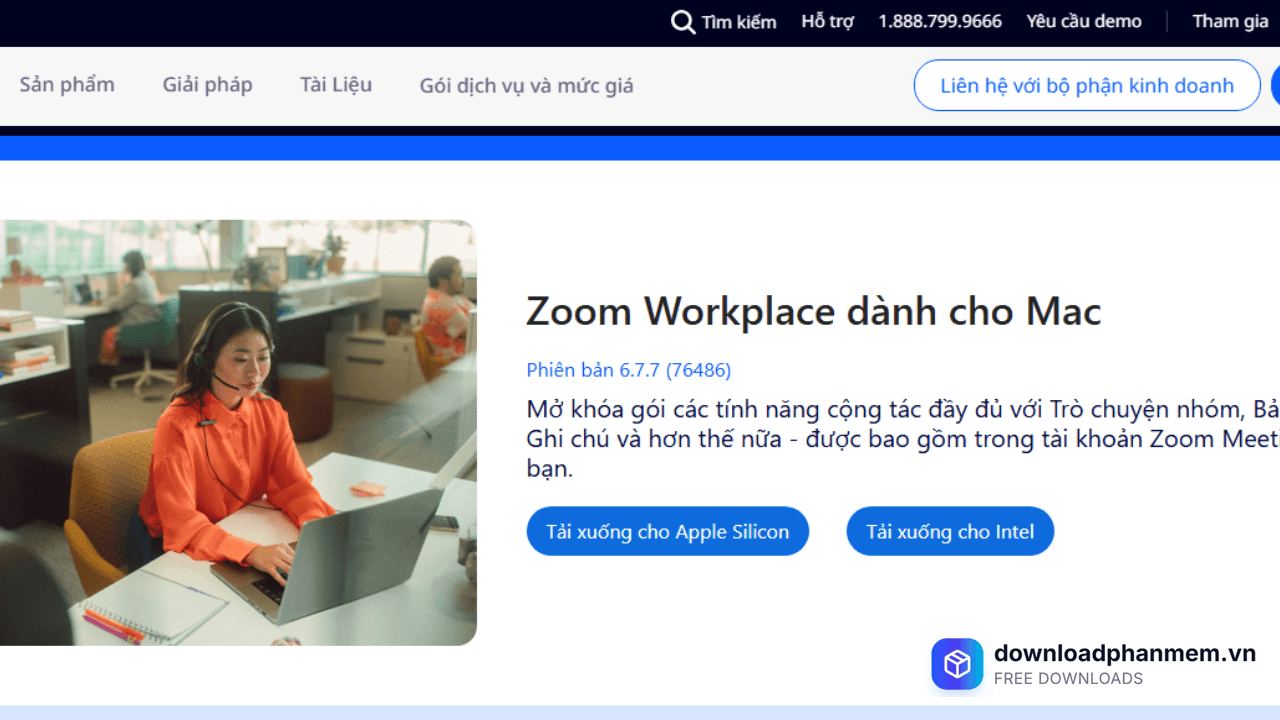Open the Hỗ trợ support link
The height and width of the screenshot is (720, 1280).
coord(827,22)
